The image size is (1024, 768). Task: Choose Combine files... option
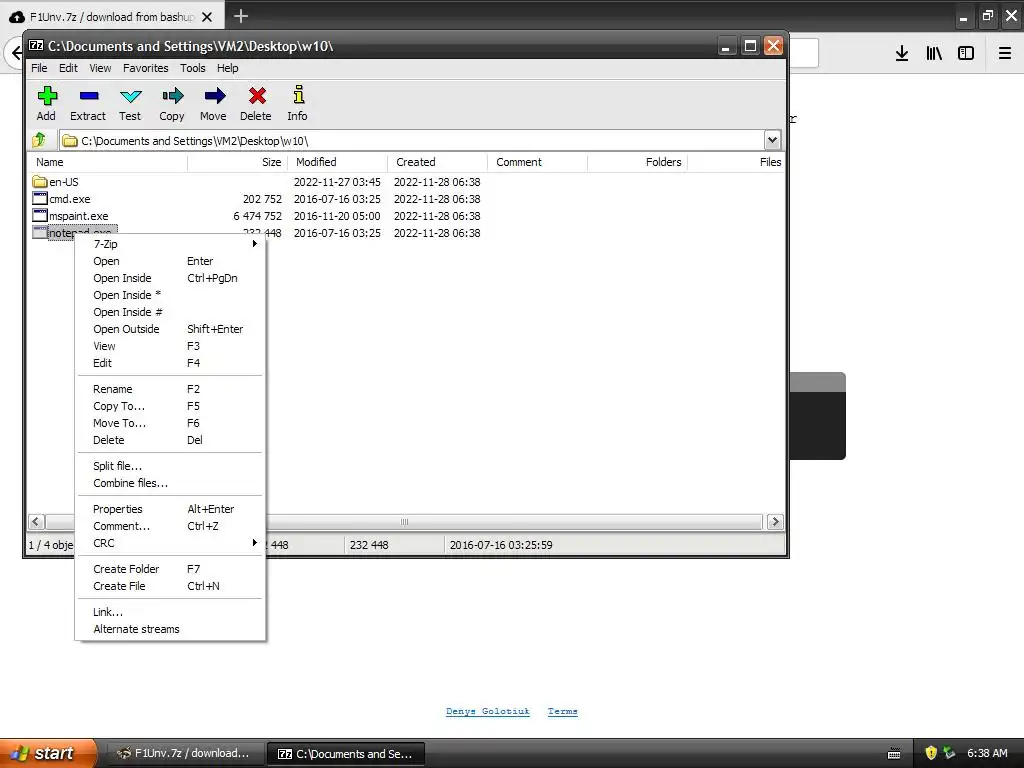[170, 483]
